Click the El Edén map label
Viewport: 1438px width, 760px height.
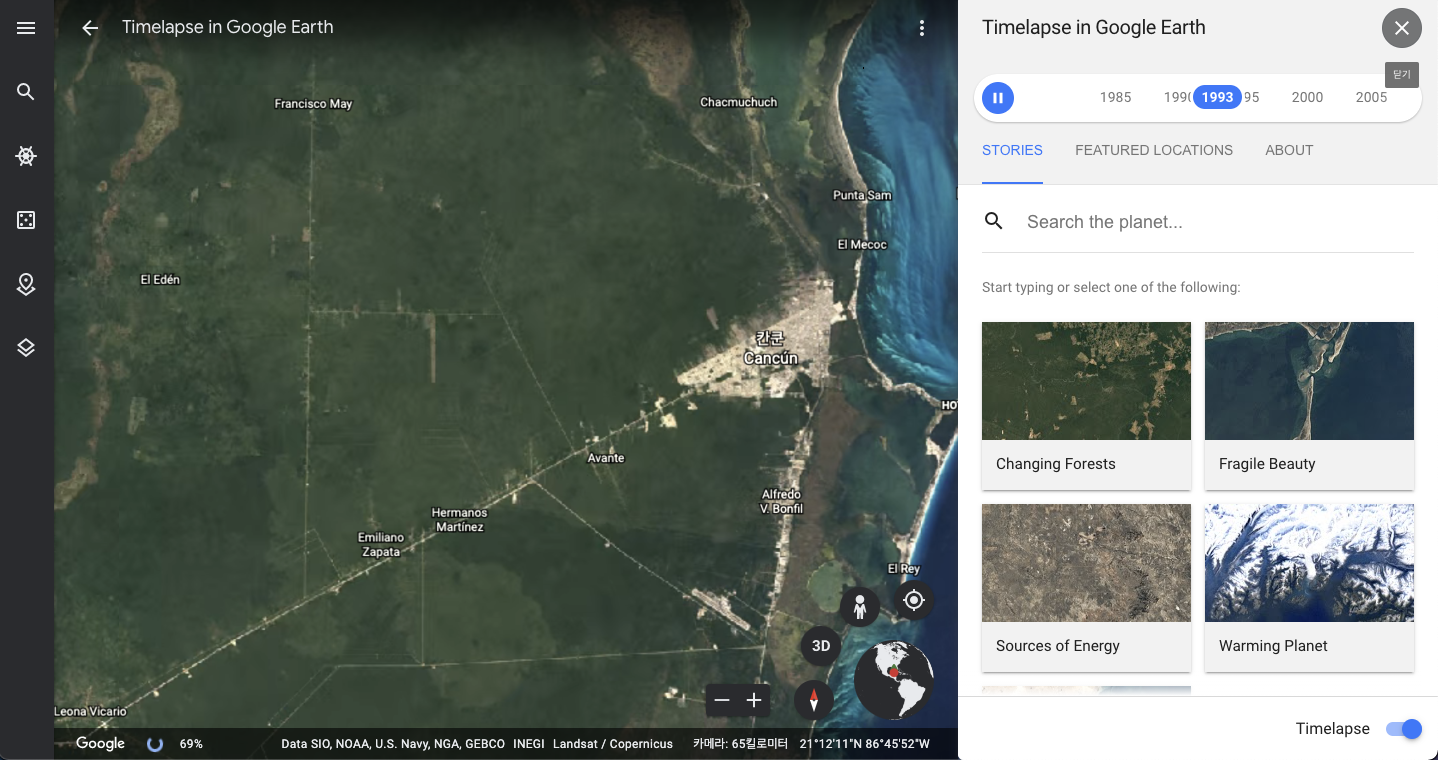click(160, 280)
